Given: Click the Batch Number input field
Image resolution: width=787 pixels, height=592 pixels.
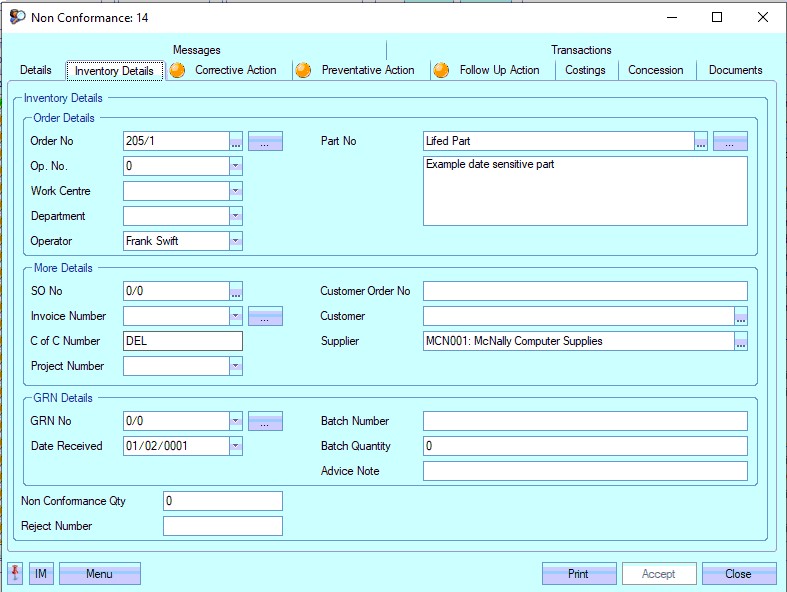Looking at the screenshot, I should pos(585,421).
